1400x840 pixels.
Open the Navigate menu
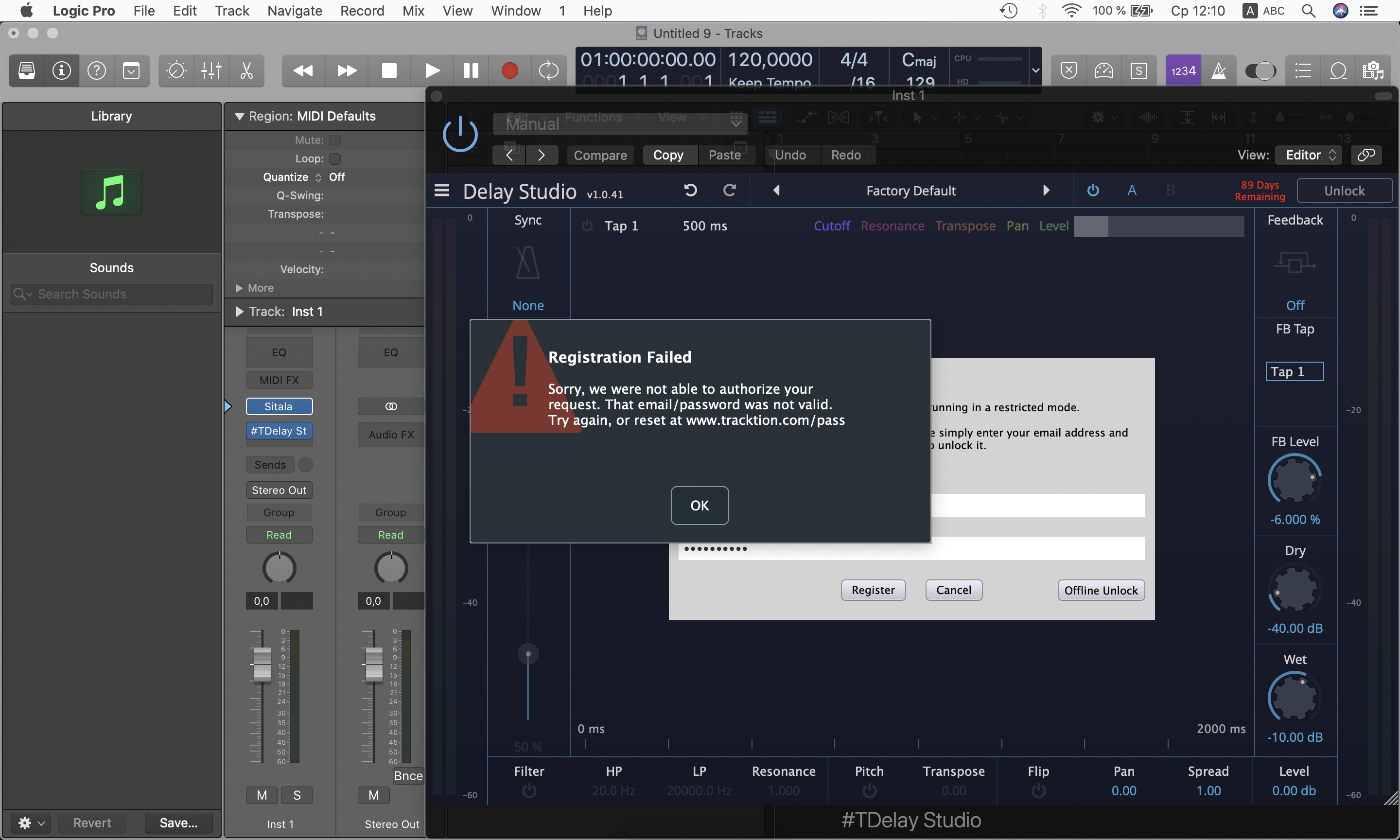294,11
